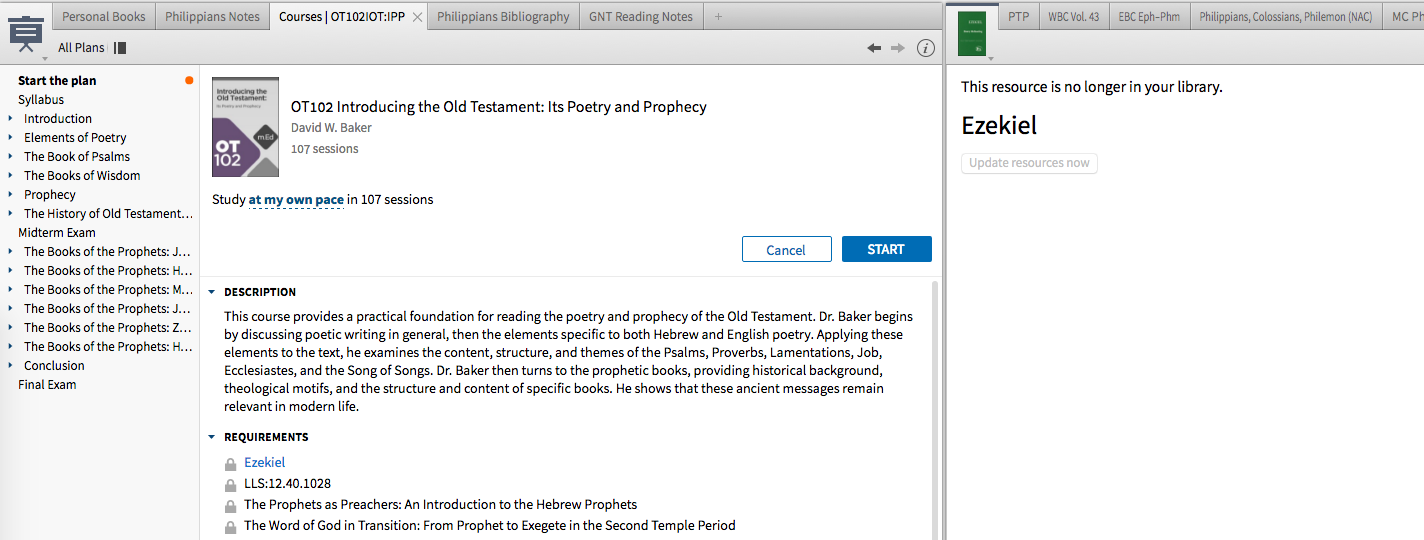This screenshot has width=1424, height=540.
Task: Switch to the Personal Books tab
Action: click(x=104, y=17)
